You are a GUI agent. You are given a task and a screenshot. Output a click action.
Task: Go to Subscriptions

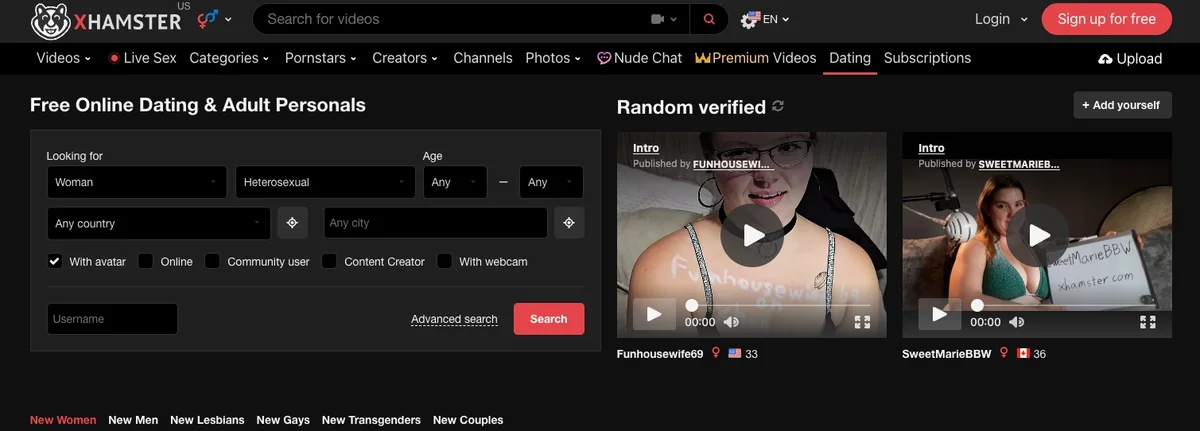927,58
